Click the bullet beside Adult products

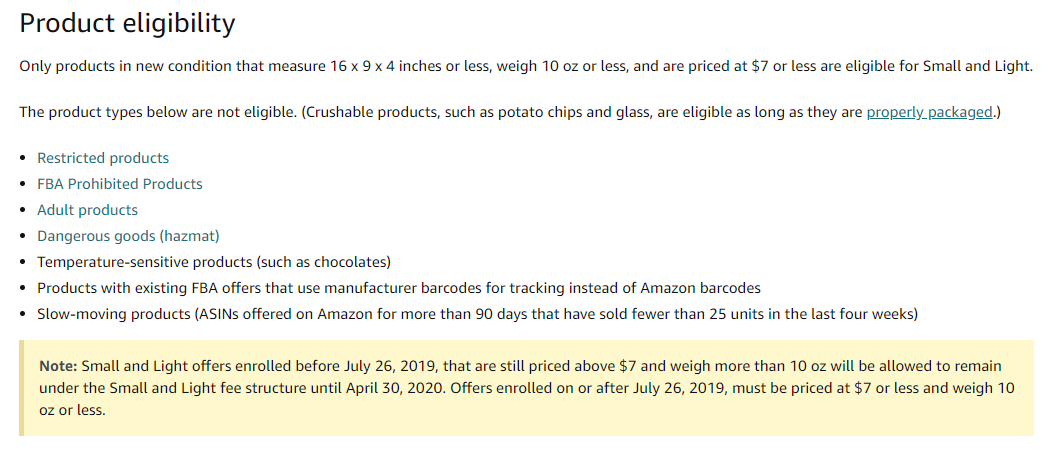pyautogui.click(x=23, y=210)
